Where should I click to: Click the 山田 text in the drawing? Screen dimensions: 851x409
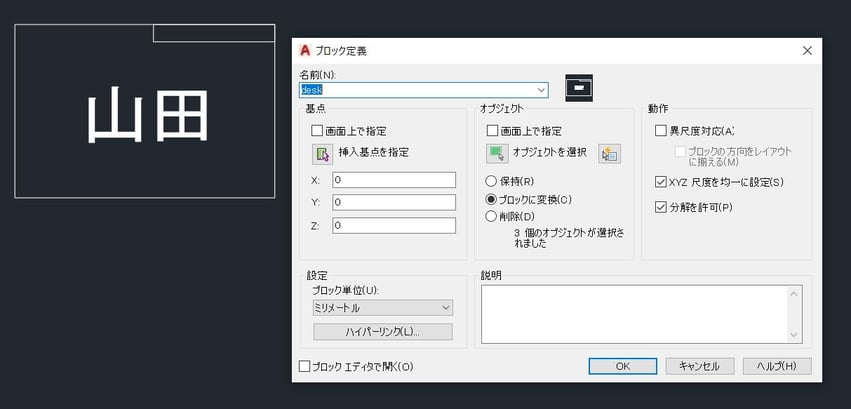(x=147, y=115)
